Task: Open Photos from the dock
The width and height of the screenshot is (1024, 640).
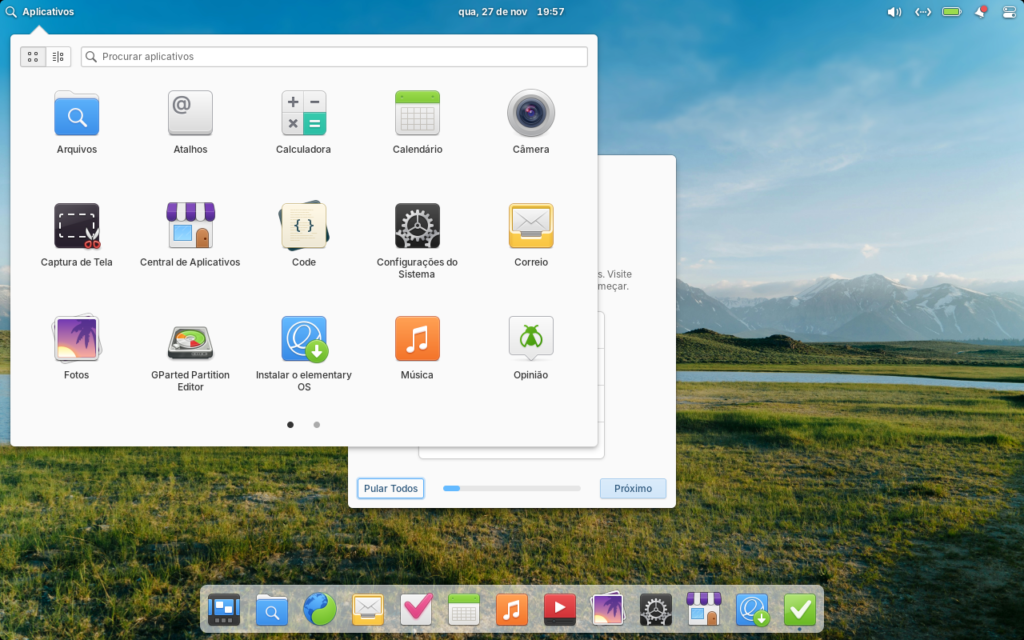Action: pos(608,609)
